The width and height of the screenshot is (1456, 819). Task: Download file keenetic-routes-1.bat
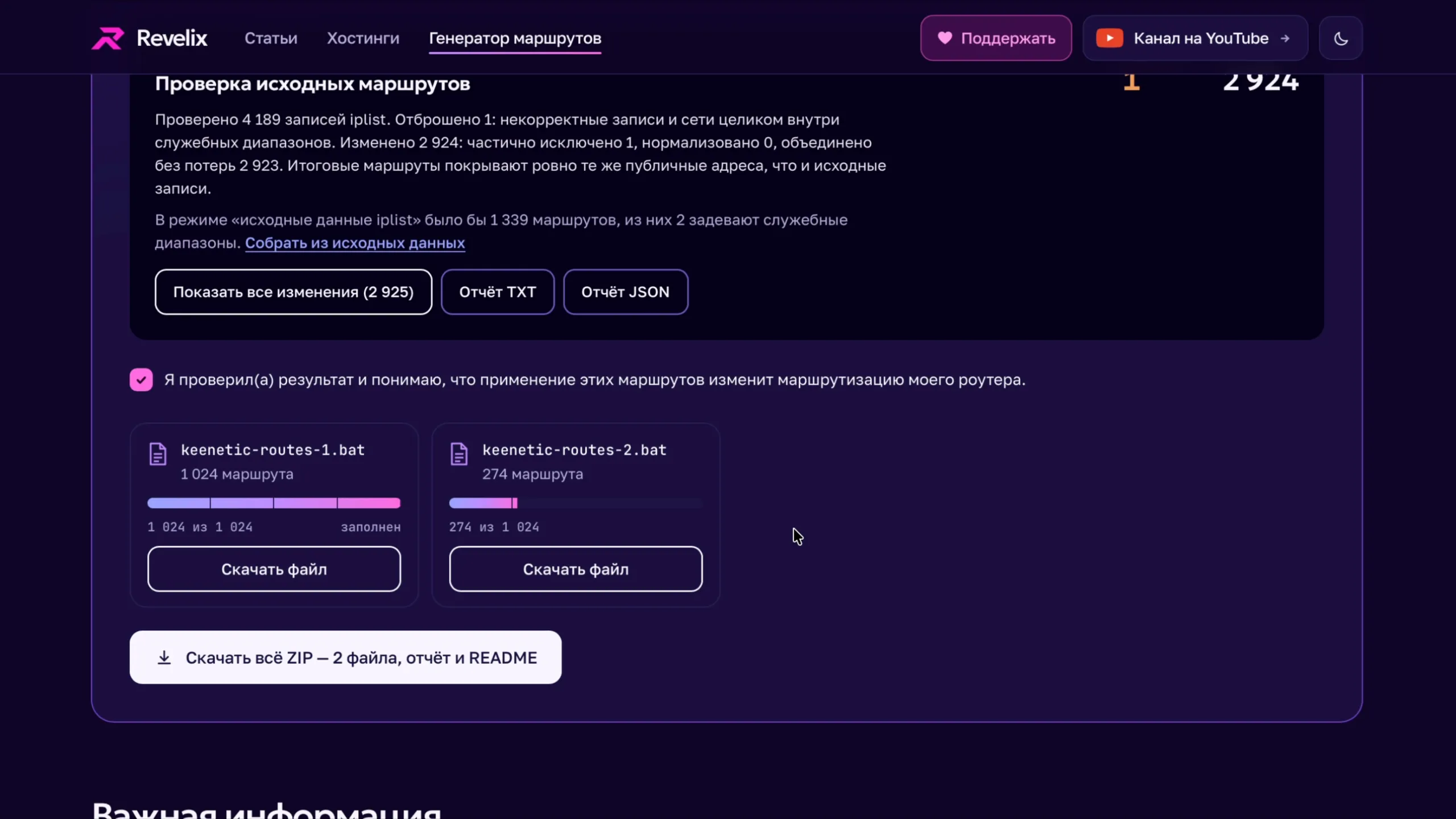pyautogui.click(x=274, y=569)
